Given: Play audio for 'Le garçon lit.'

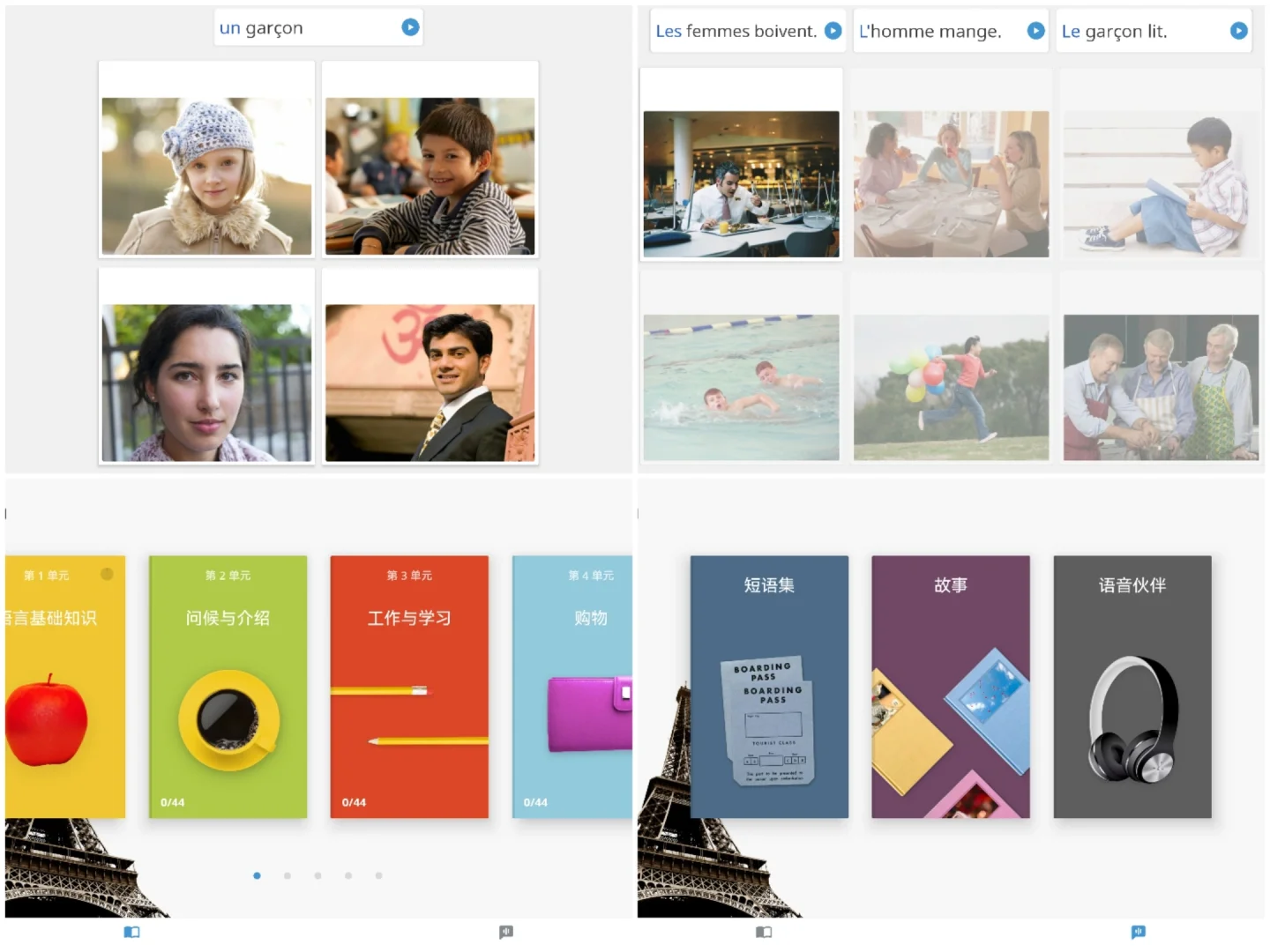Looking at the screenshot, I should (x=1238, y=31).
